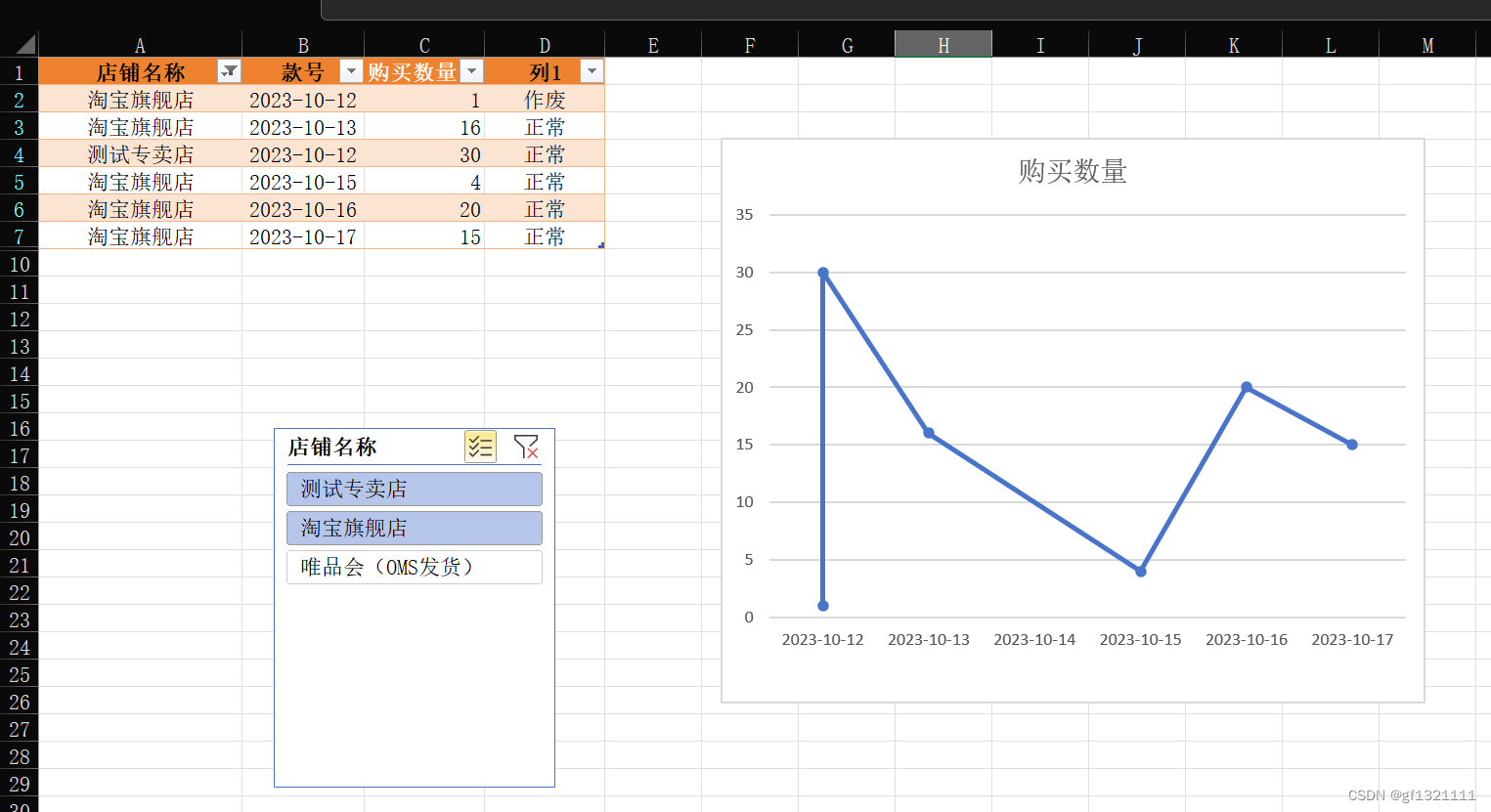Image resolution: width=1491 pixels, height=812 pixels.
Task: Click the chart data point at value 30
Action: click(x=823, y=273)
